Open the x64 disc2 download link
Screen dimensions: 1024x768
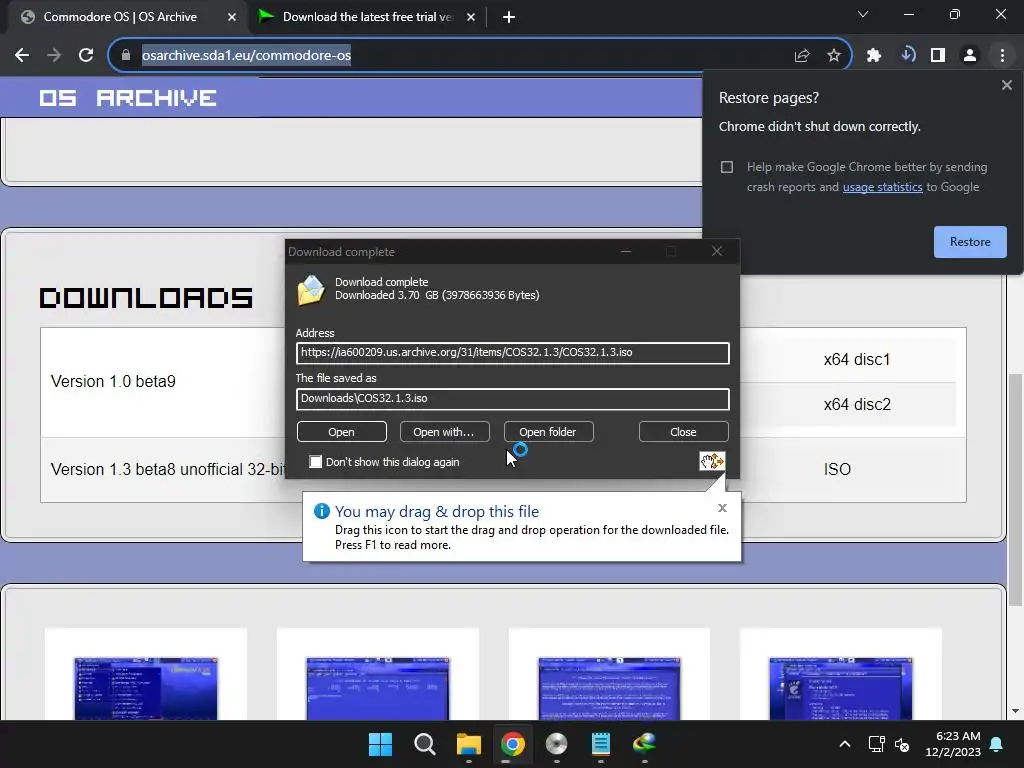coord(857,405)
